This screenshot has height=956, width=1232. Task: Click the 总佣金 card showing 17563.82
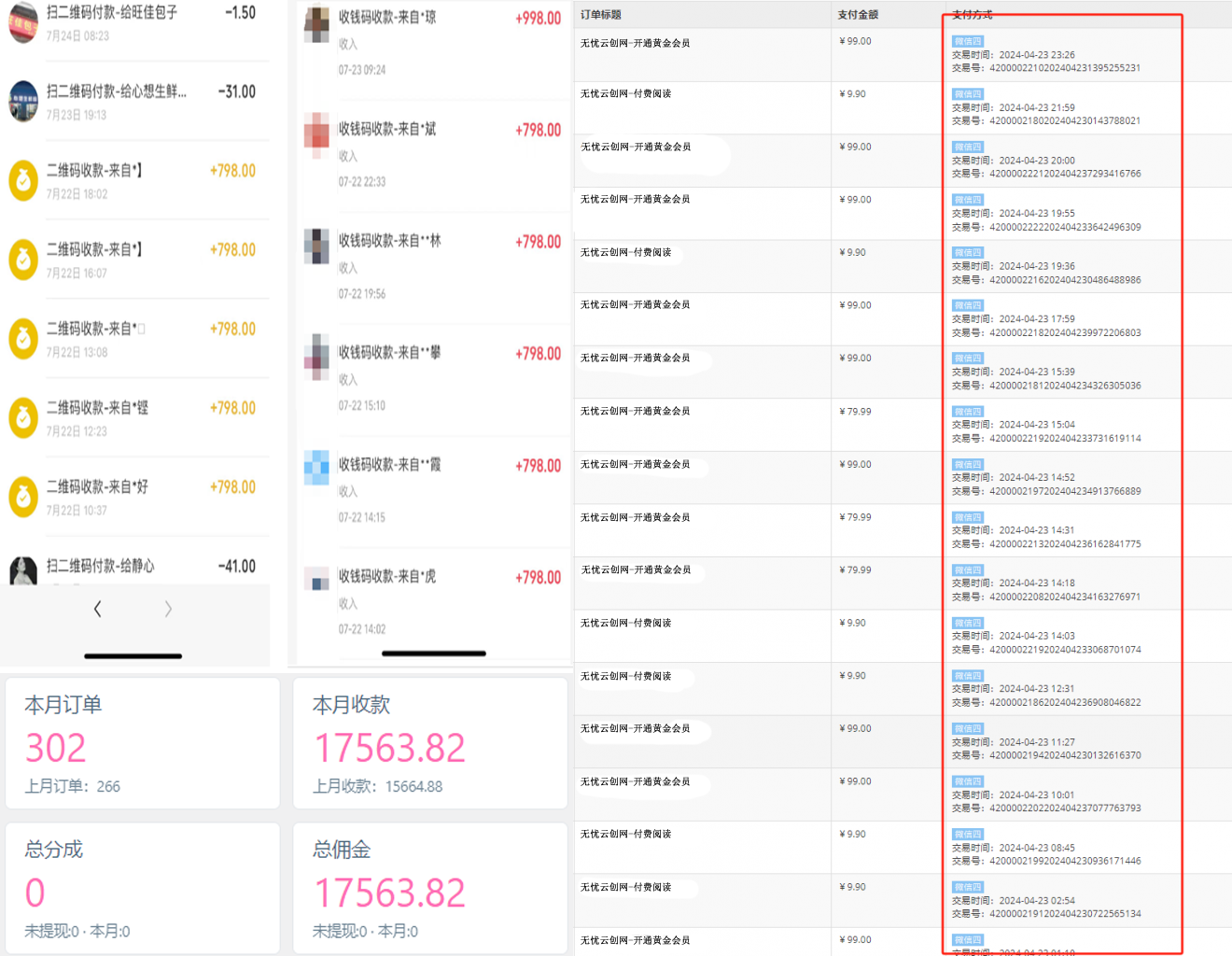coord(430,888)
